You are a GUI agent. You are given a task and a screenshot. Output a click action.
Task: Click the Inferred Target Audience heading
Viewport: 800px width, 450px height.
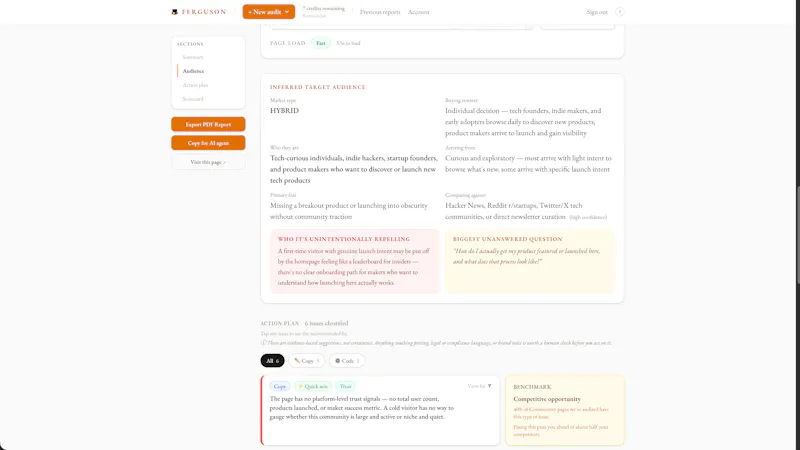[x=318, y=87]
